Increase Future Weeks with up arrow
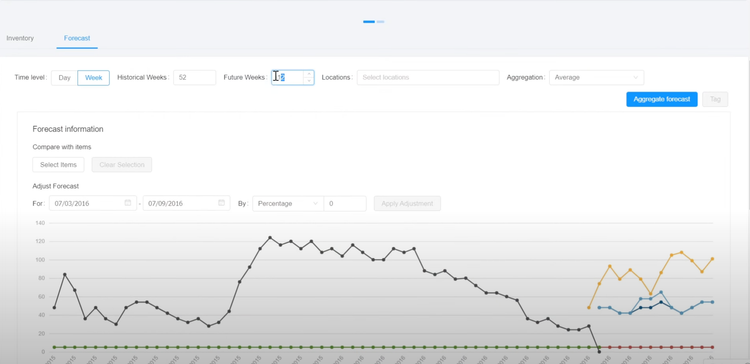Viewport: 750px width, 364px height. (309, 74)
